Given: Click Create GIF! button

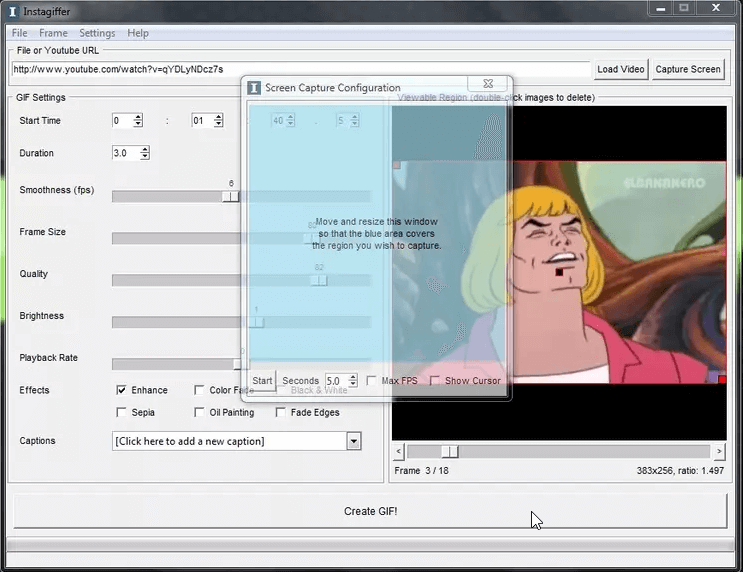Looking at the screenshot, I should click(x=371, y=511).
